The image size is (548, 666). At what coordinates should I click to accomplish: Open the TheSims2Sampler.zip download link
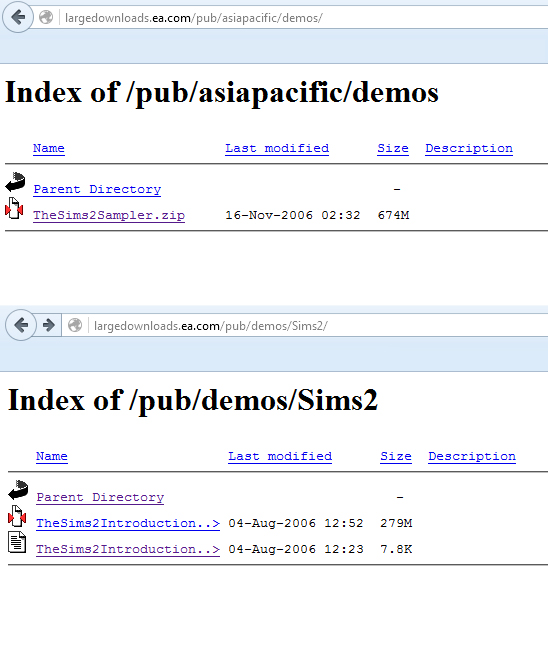(x=109, y=215)
